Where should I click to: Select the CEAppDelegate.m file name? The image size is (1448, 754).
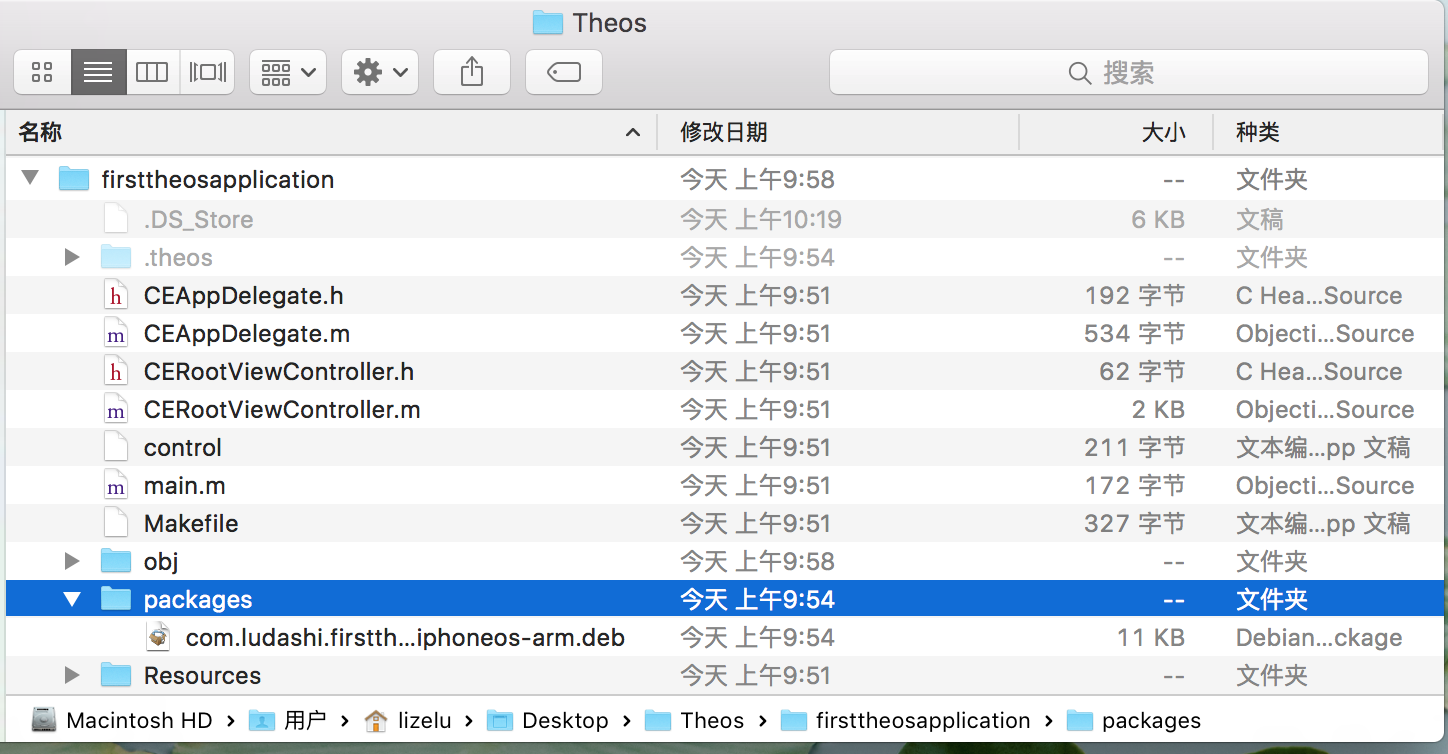point(247,334)
